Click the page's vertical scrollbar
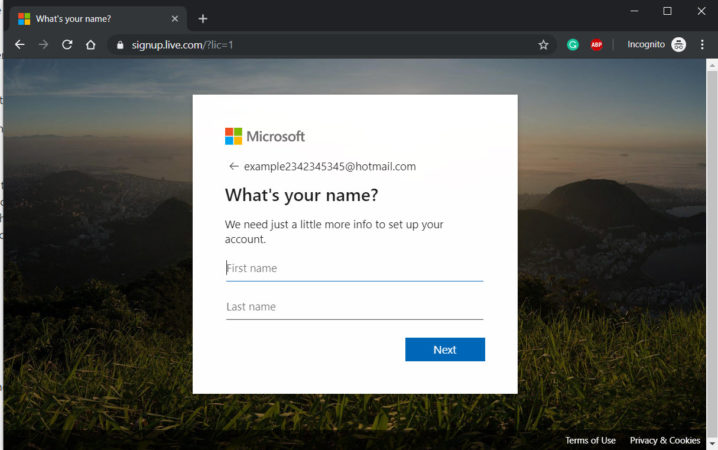718x450 pixels. click(x=712, y=254)
